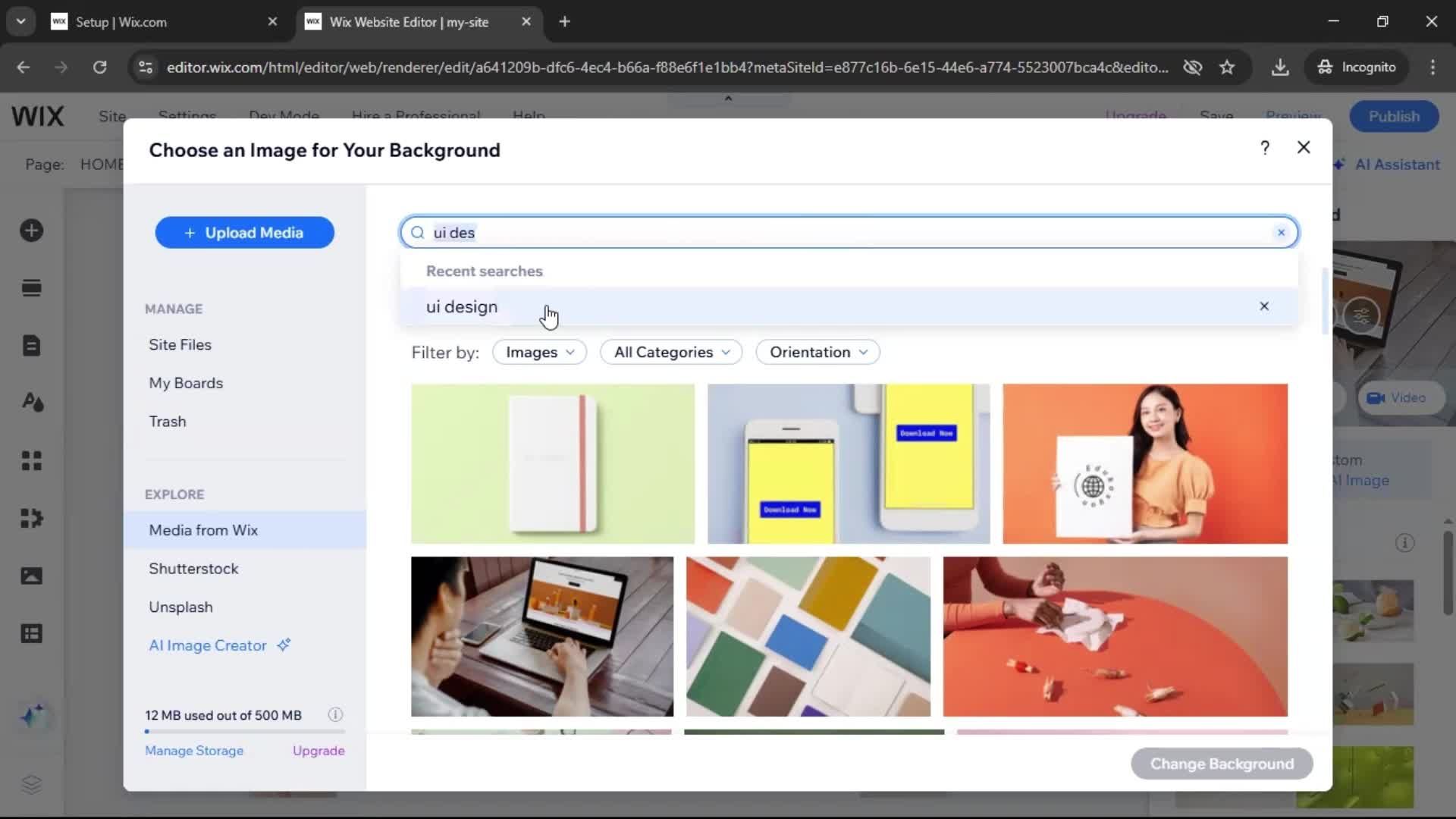
Task: Open the Layers icon at sidebar bottom
Action: click(x=31, y=784)
